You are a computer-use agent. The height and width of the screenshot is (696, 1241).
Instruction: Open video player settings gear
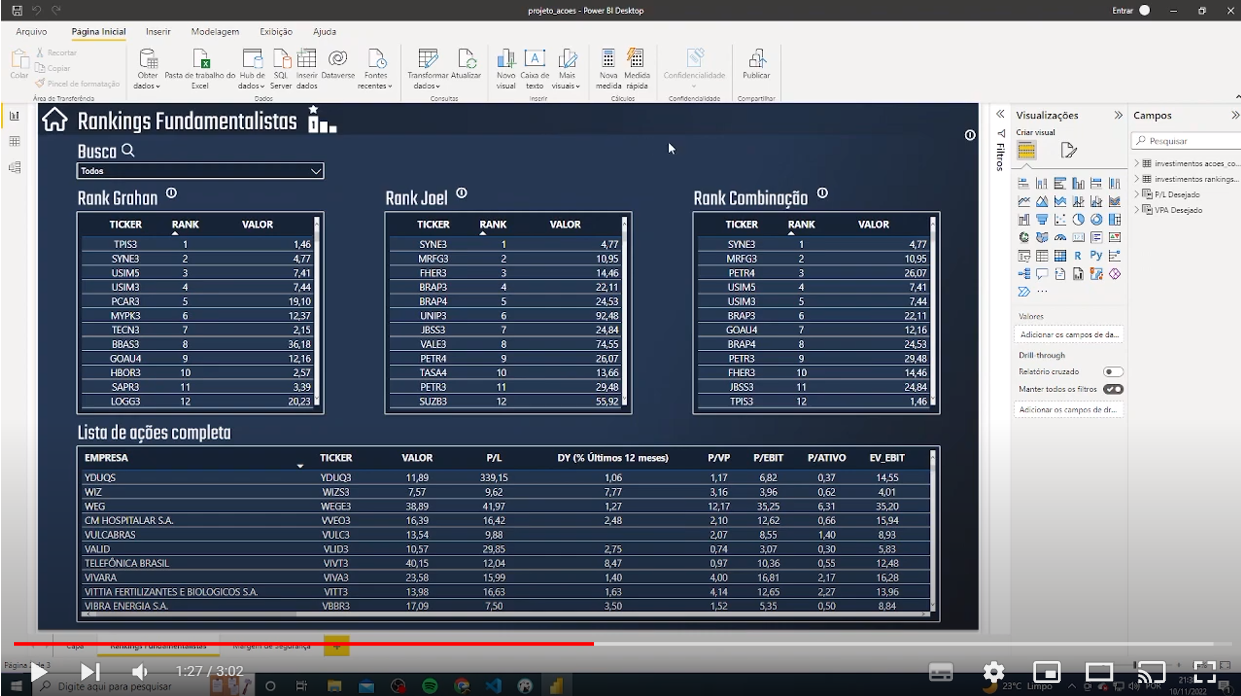[993, 672]
